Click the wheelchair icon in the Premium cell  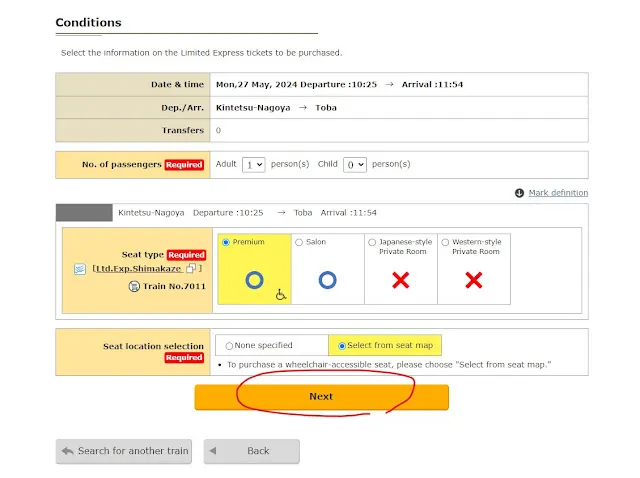coord(281,294)
